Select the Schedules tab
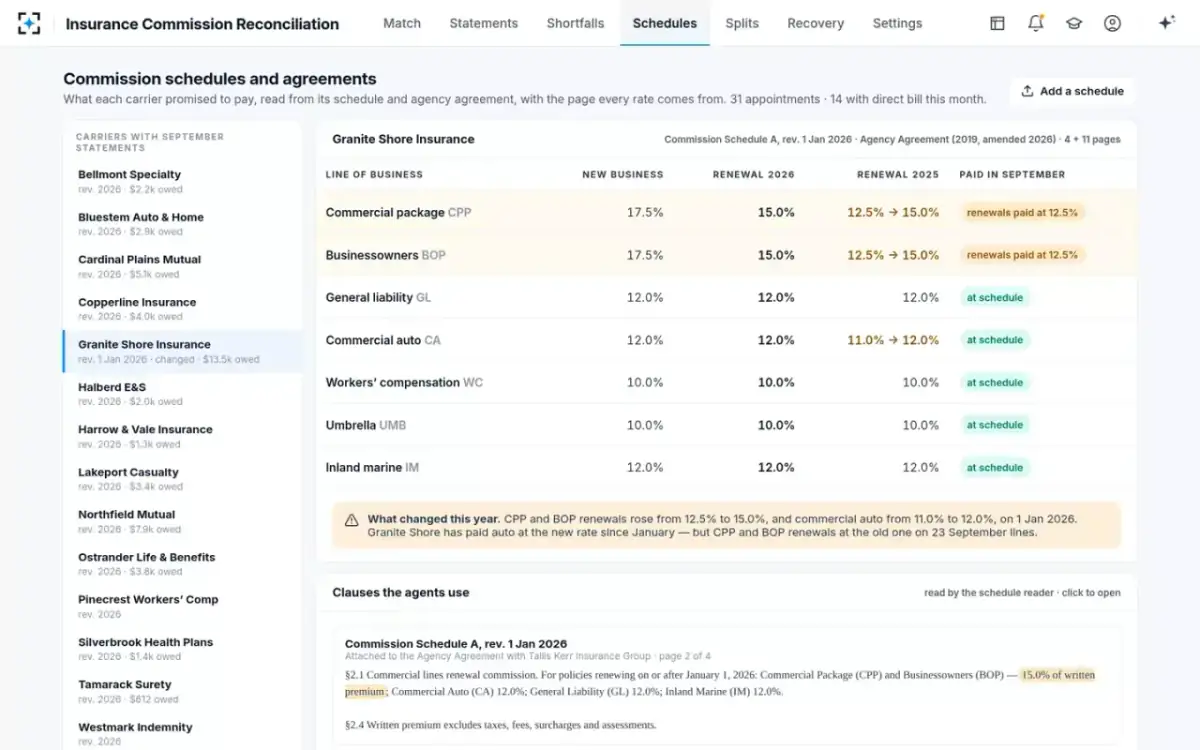1200x750 pixels. [x=665, y=23]
